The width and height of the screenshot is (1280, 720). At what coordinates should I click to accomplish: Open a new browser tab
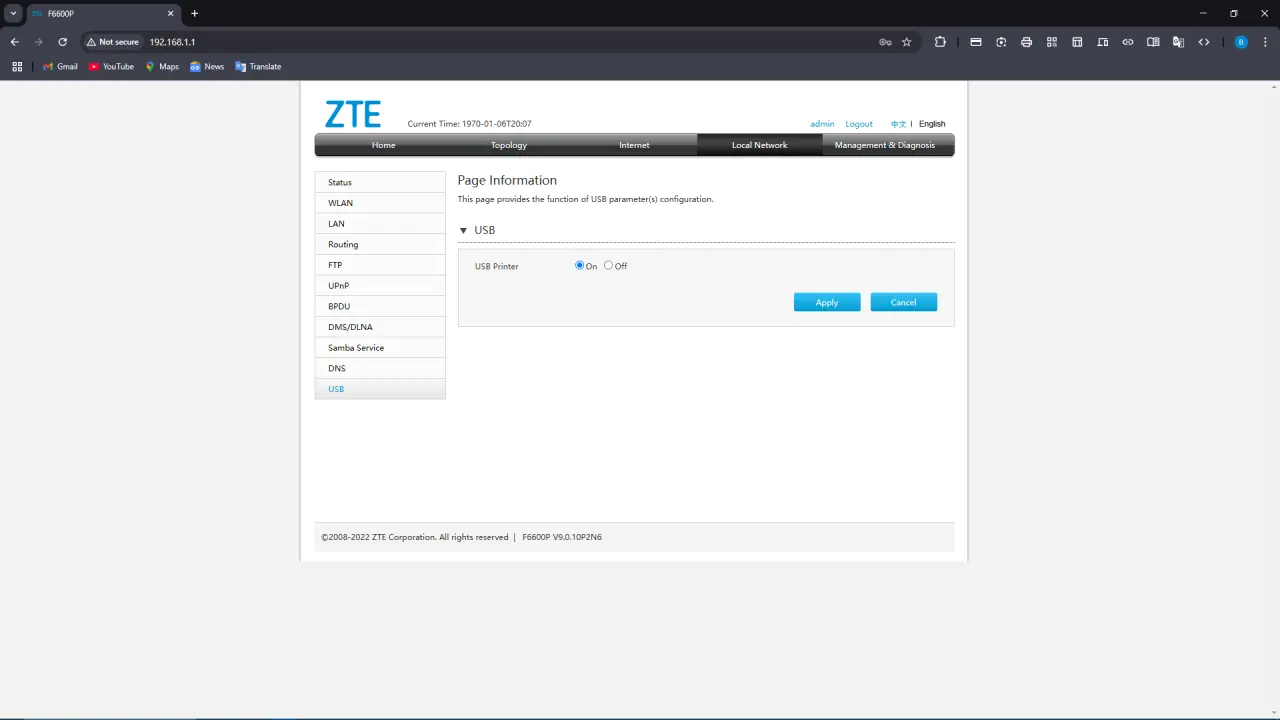(x=195, y=13)
